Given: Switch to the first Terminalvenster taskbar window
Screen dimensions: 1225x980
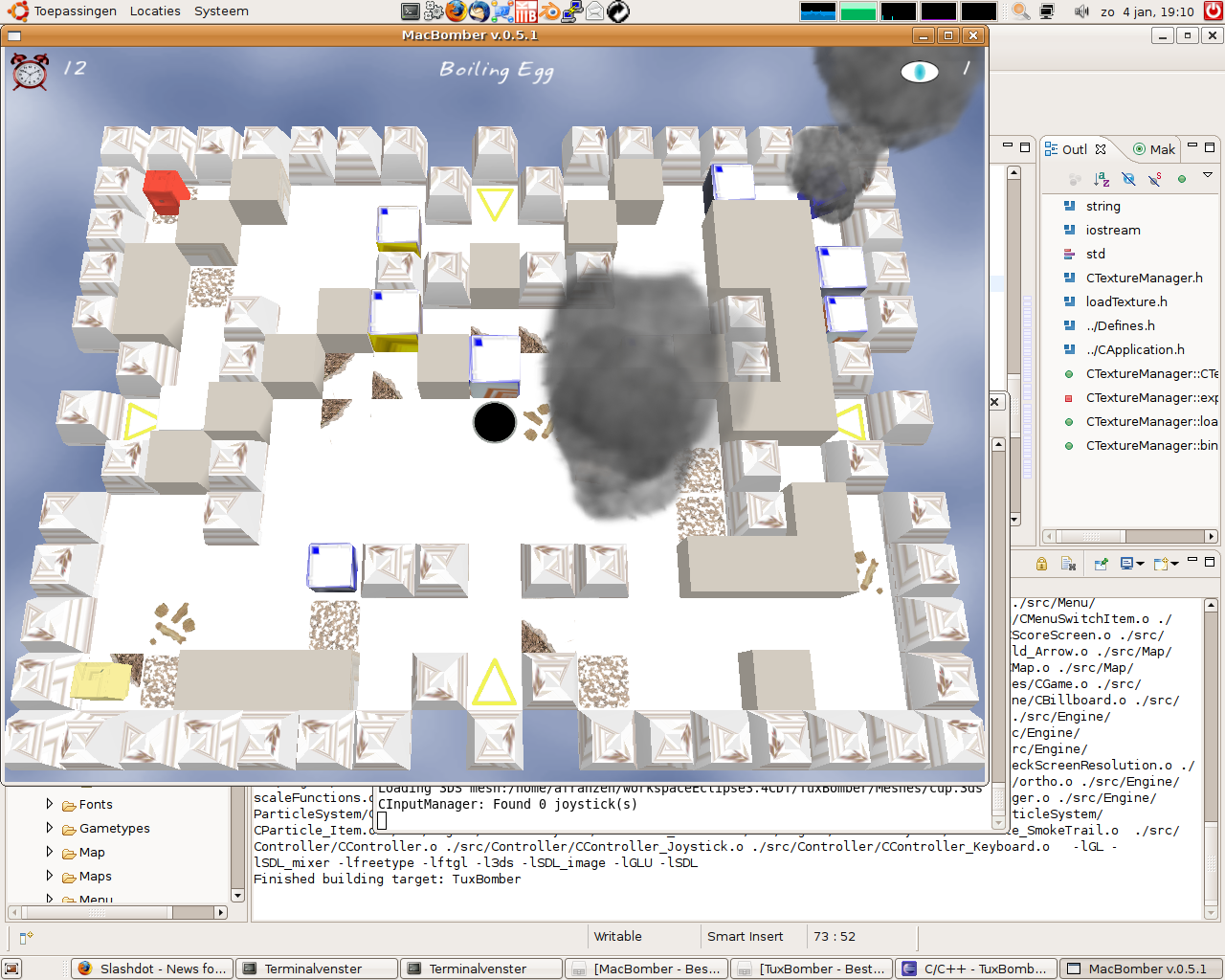Looking at the screenshot, I should (x=317, y=969).
